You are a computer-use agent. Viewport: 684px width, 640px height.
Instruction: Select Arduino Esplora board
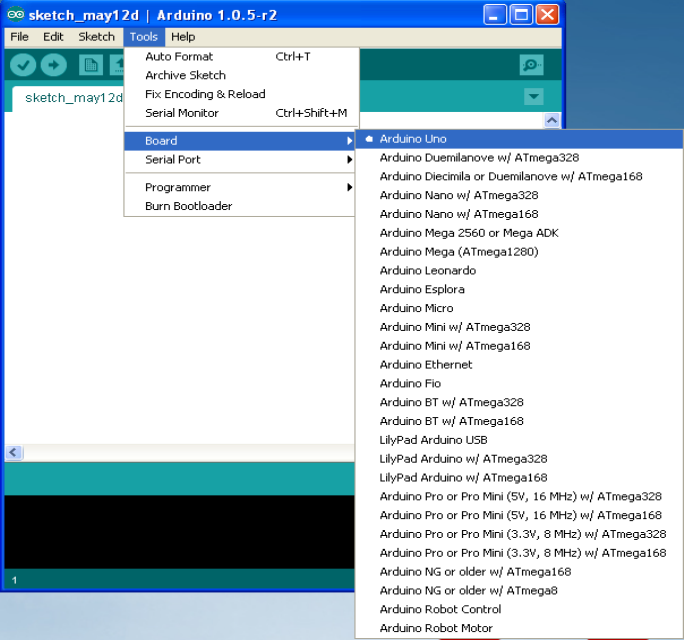point(519,289)
